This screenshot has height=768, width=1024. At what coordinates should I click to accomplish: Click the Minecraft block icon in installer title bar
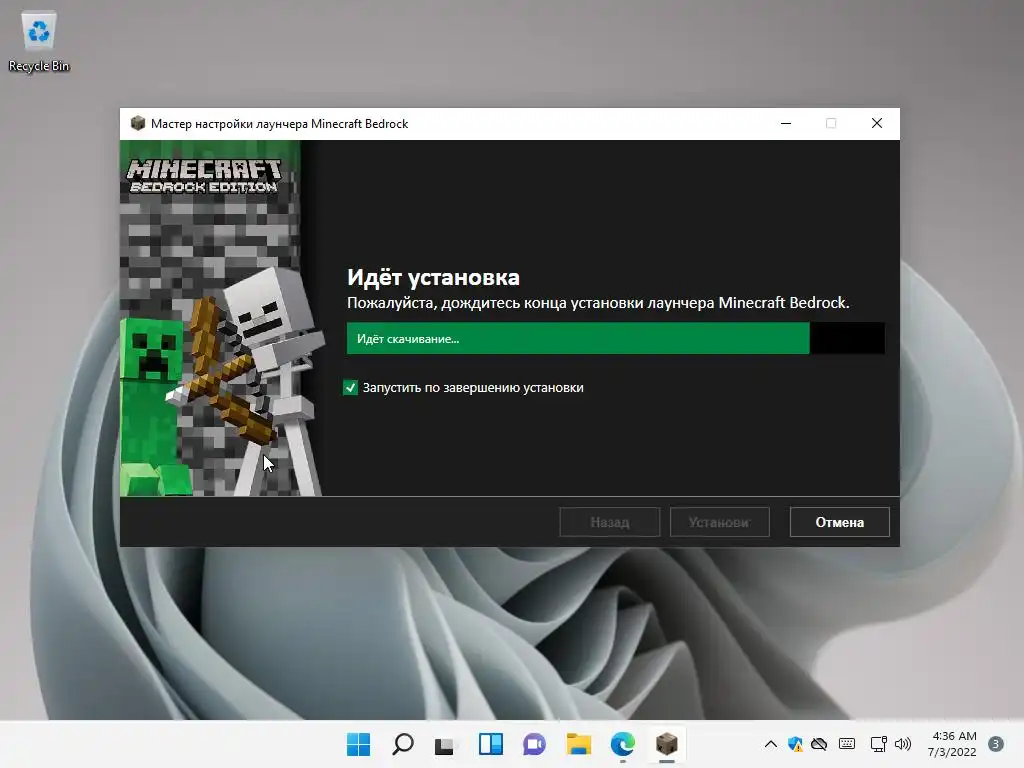[137, 123]
